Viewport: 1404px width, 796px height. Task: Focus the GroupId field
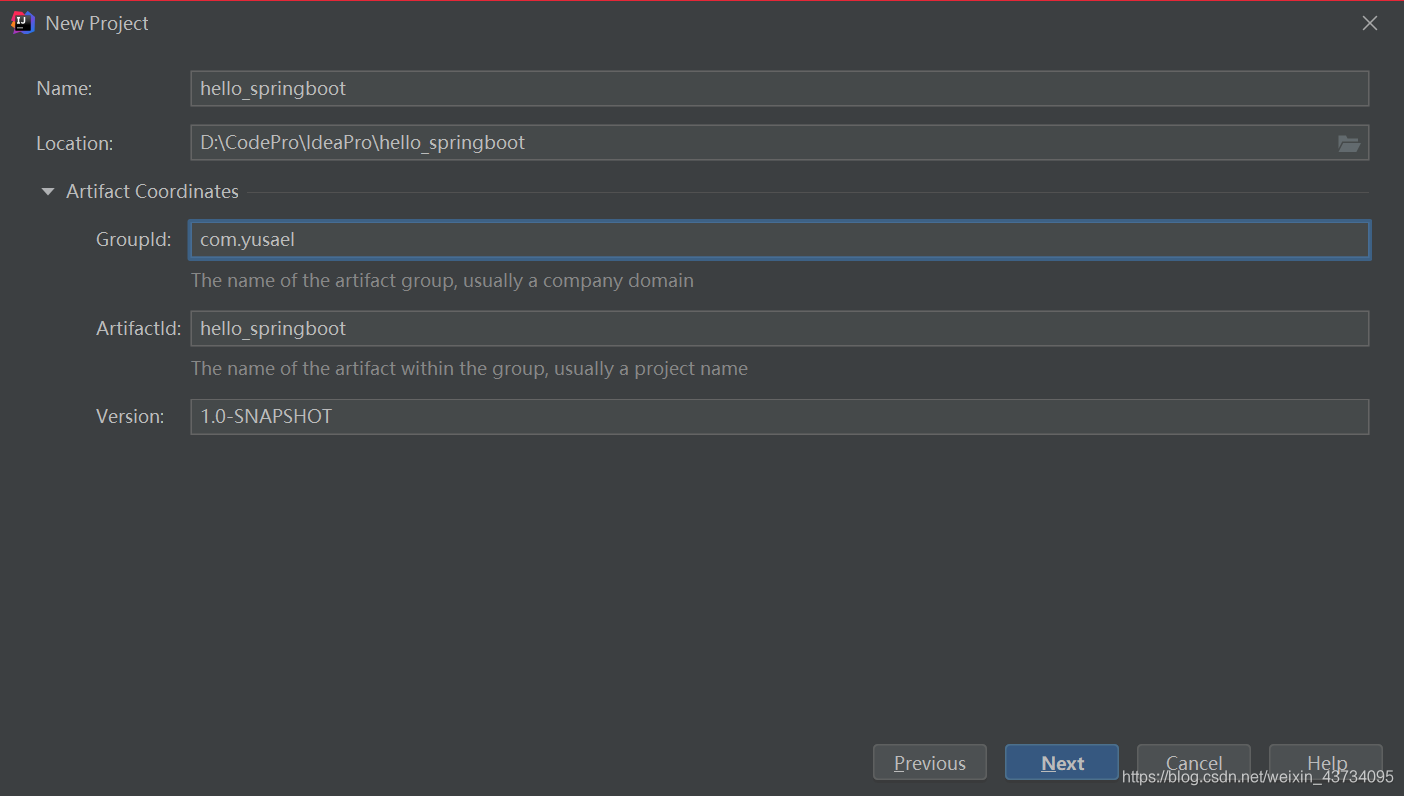tap(779, 240)
